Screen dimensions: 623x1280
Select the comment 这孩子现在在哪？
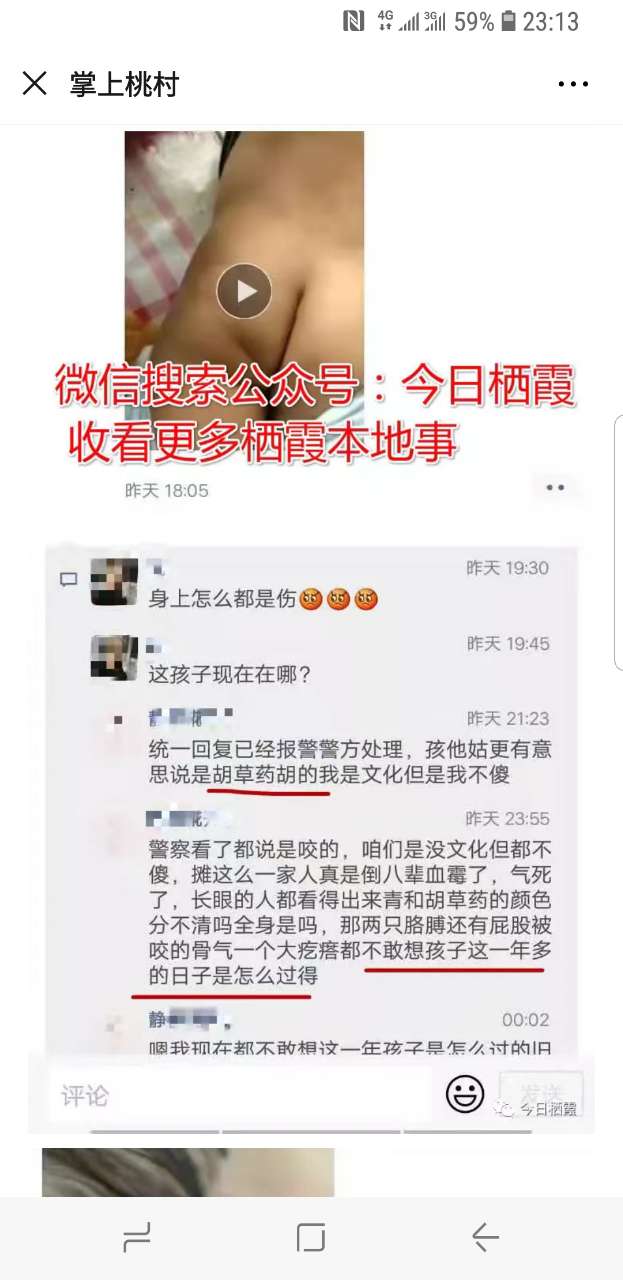(230, 675)
